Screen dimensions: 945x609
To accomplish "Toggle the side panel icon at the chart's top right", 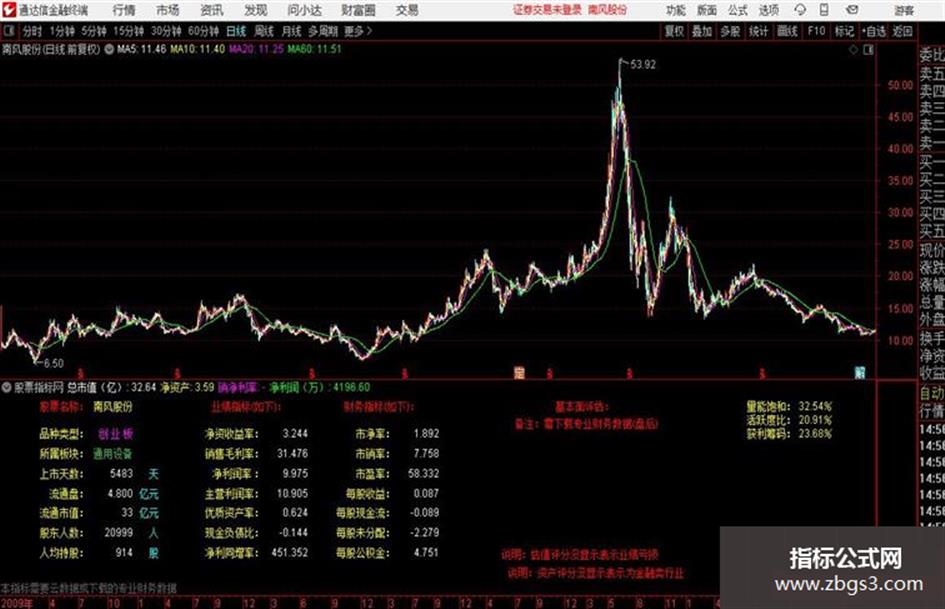I will tap(868, 50).
